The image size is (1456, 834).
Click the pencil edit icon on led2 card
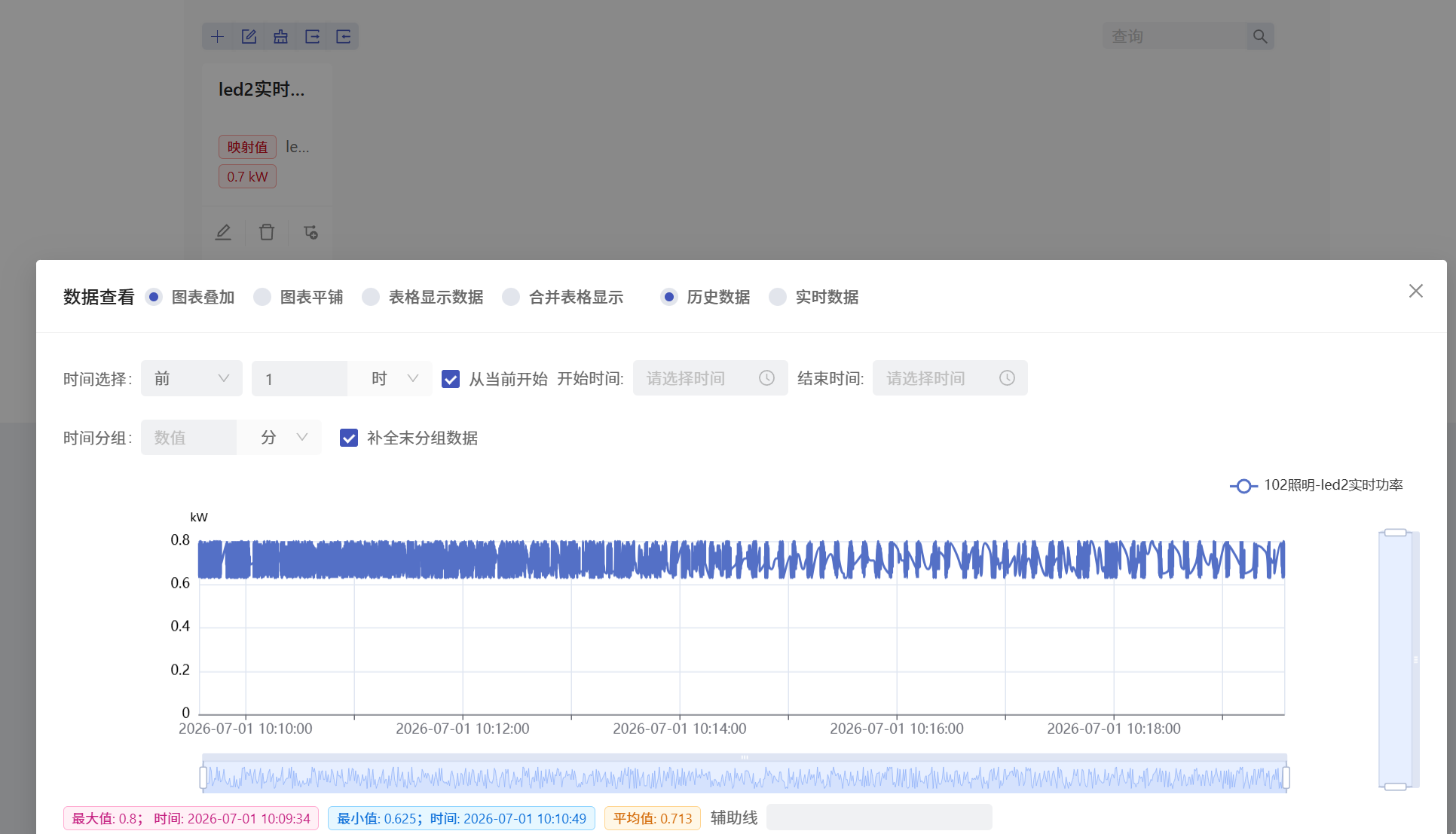(223, 232)
